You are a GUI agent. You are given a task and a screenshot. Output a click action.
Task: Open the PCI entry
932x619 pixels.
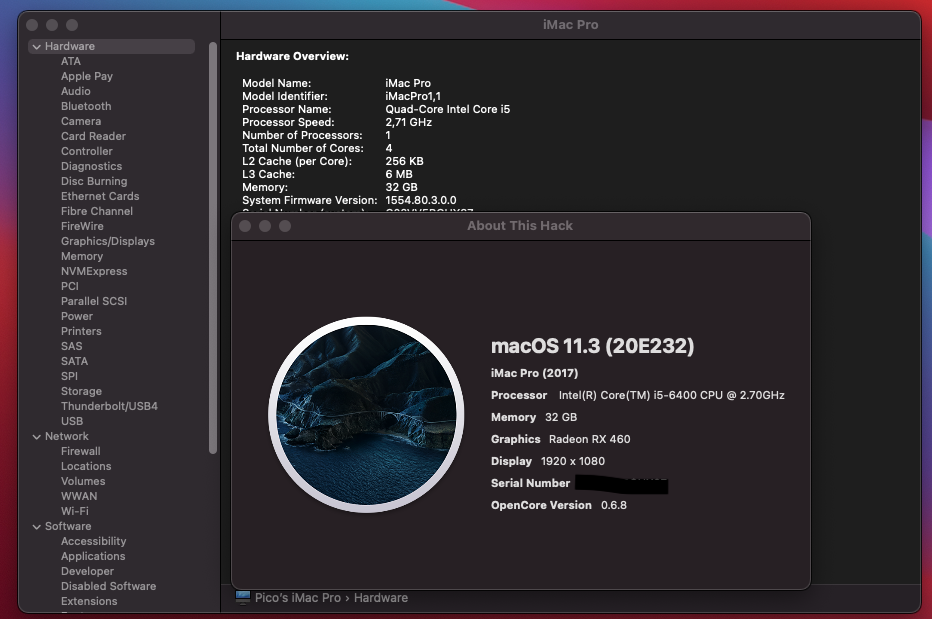click(x=70, y=286)
